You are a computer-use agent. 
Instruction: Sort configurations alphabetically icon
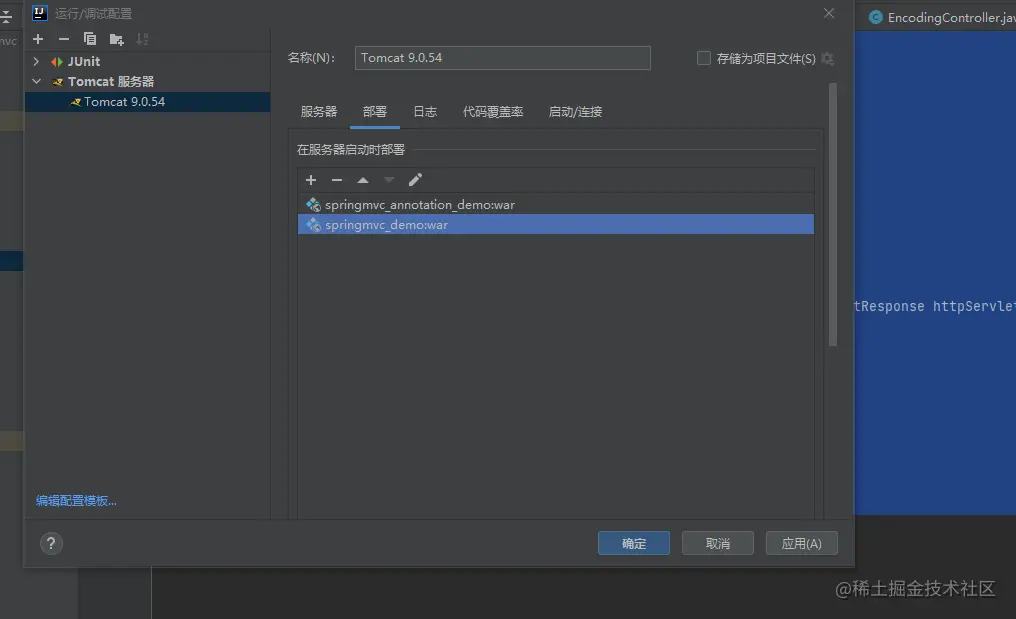click(142, 40)
